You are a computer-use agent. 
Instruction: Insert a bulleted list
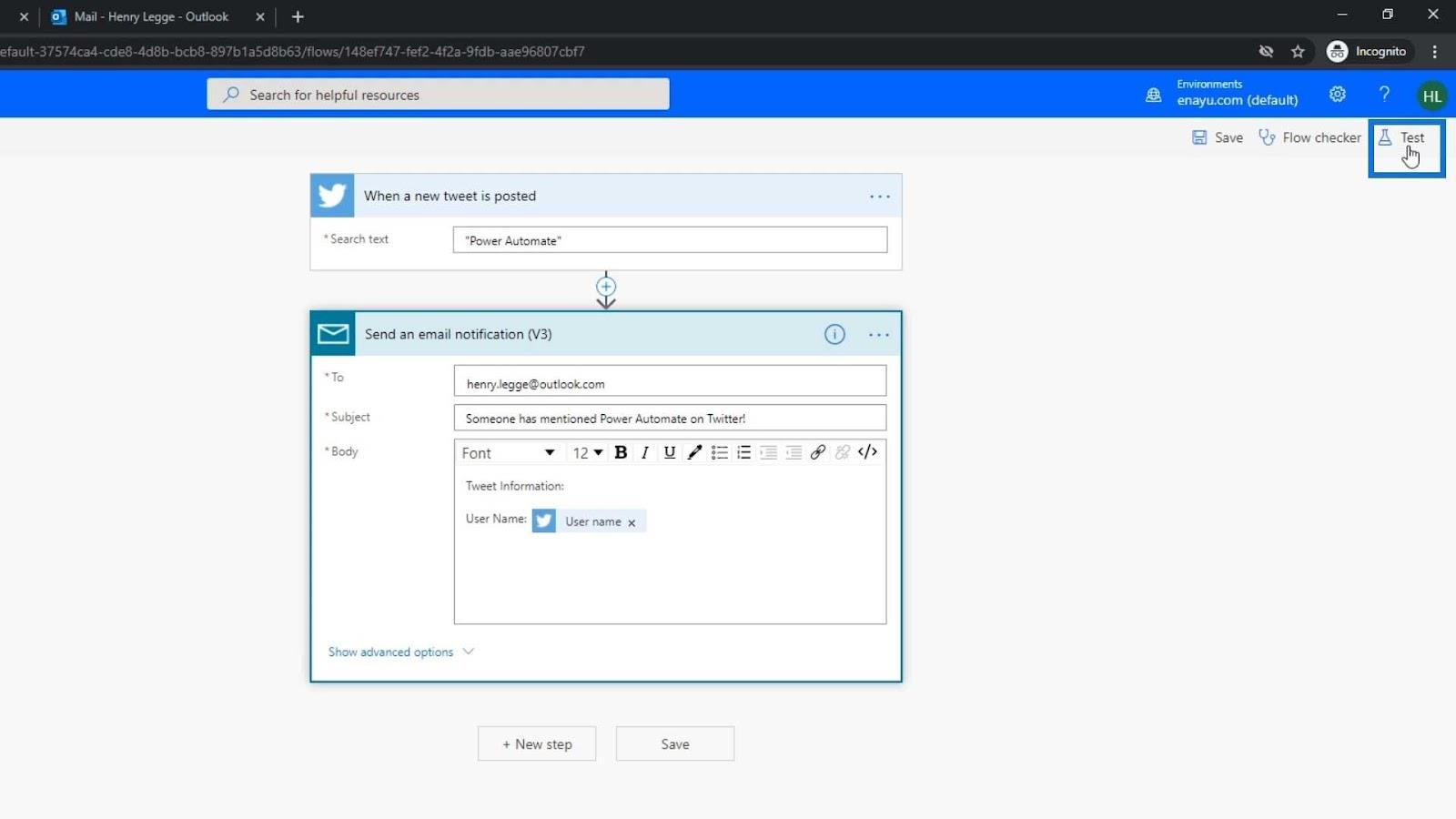point(719,452)
